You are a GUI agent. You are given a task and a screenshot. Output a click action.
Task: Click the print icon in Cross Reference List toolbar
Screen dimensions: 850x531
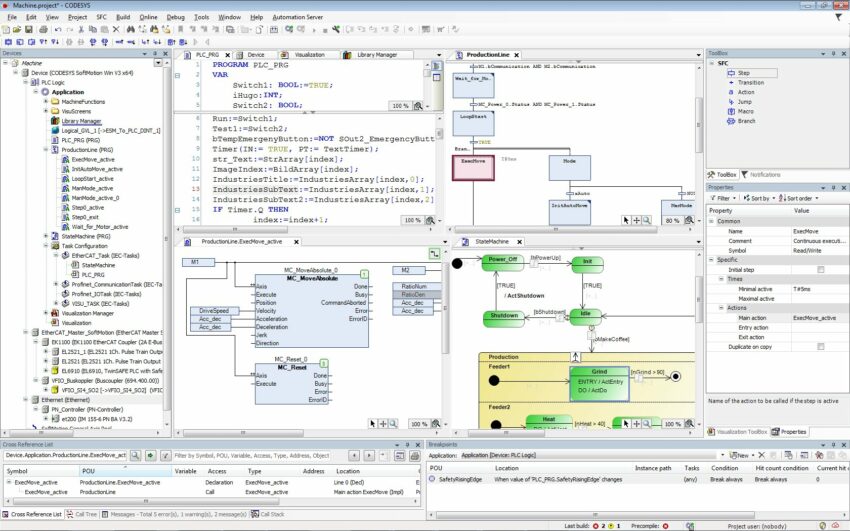(415, 456)
